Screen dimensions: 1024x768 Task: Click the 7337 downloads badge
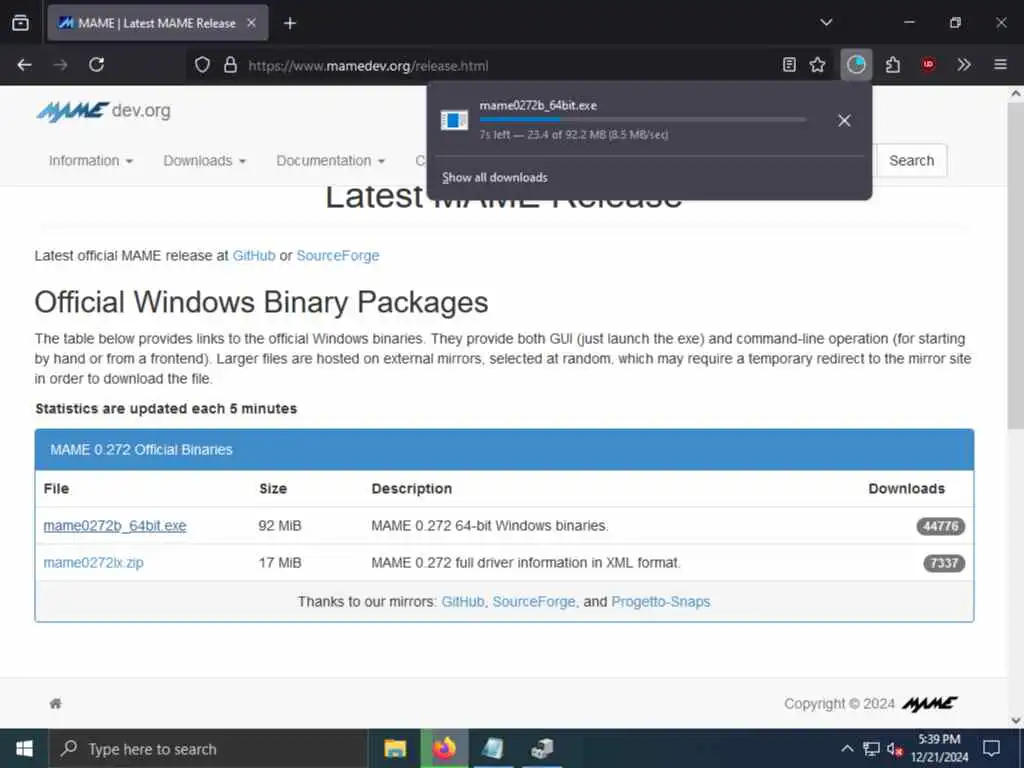(x=944, y=563)
